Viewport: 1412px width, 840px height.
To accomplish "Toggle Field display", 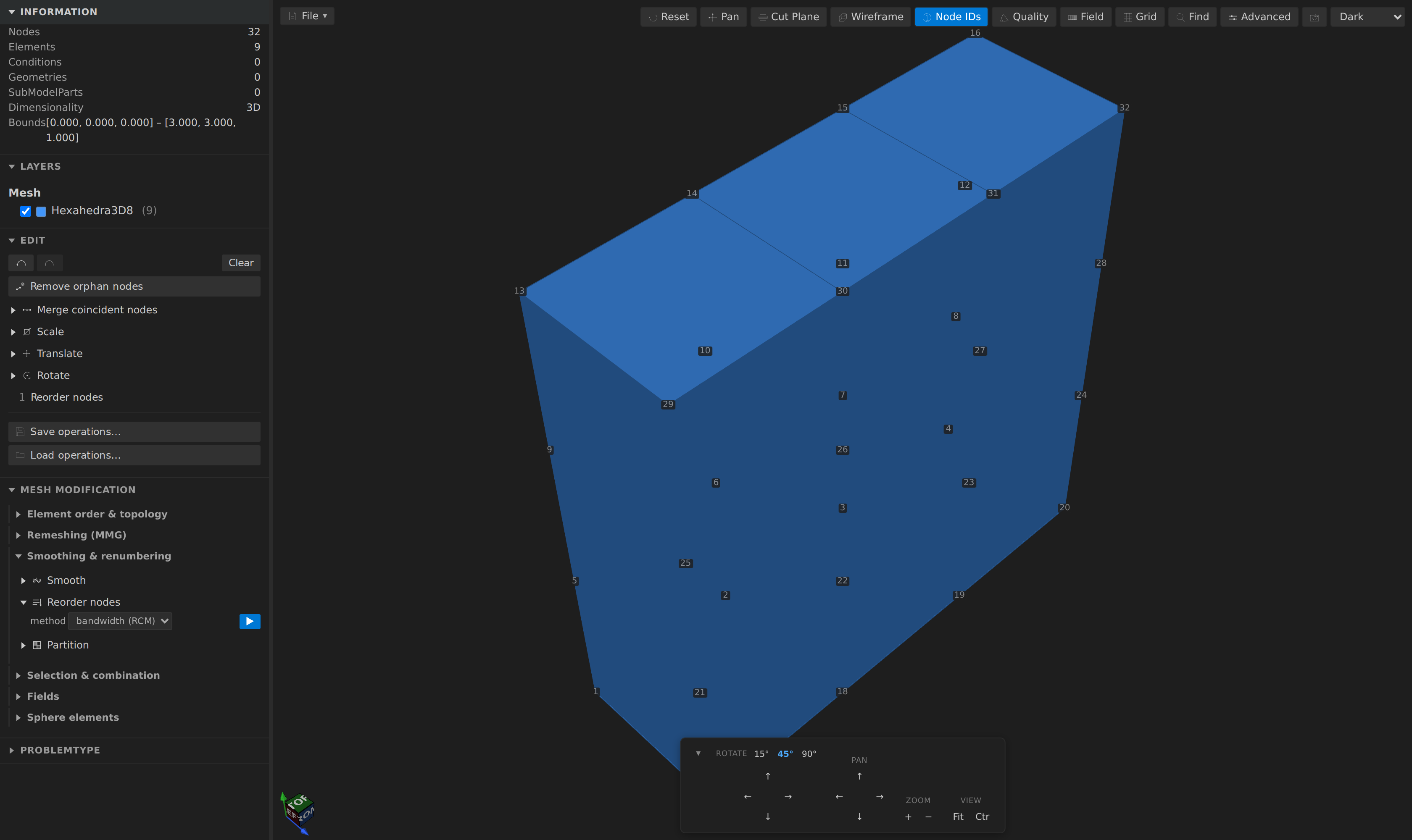I will coord(1086,17).
